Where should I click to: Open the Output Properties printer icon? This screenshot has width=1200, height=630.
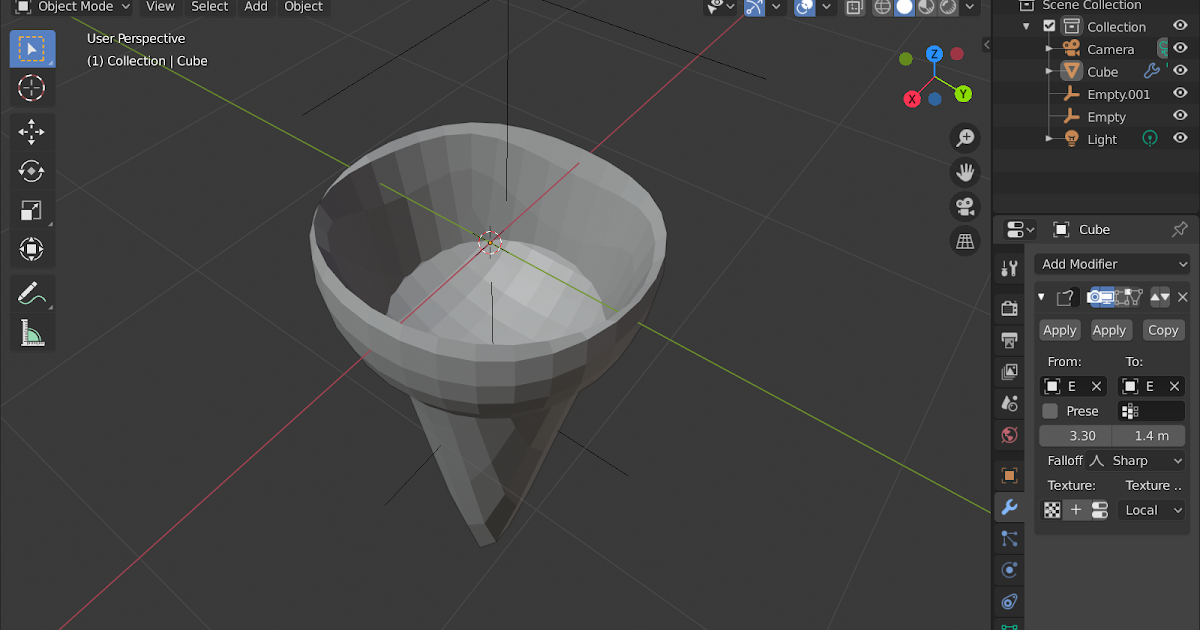[x=1009, y=340]
